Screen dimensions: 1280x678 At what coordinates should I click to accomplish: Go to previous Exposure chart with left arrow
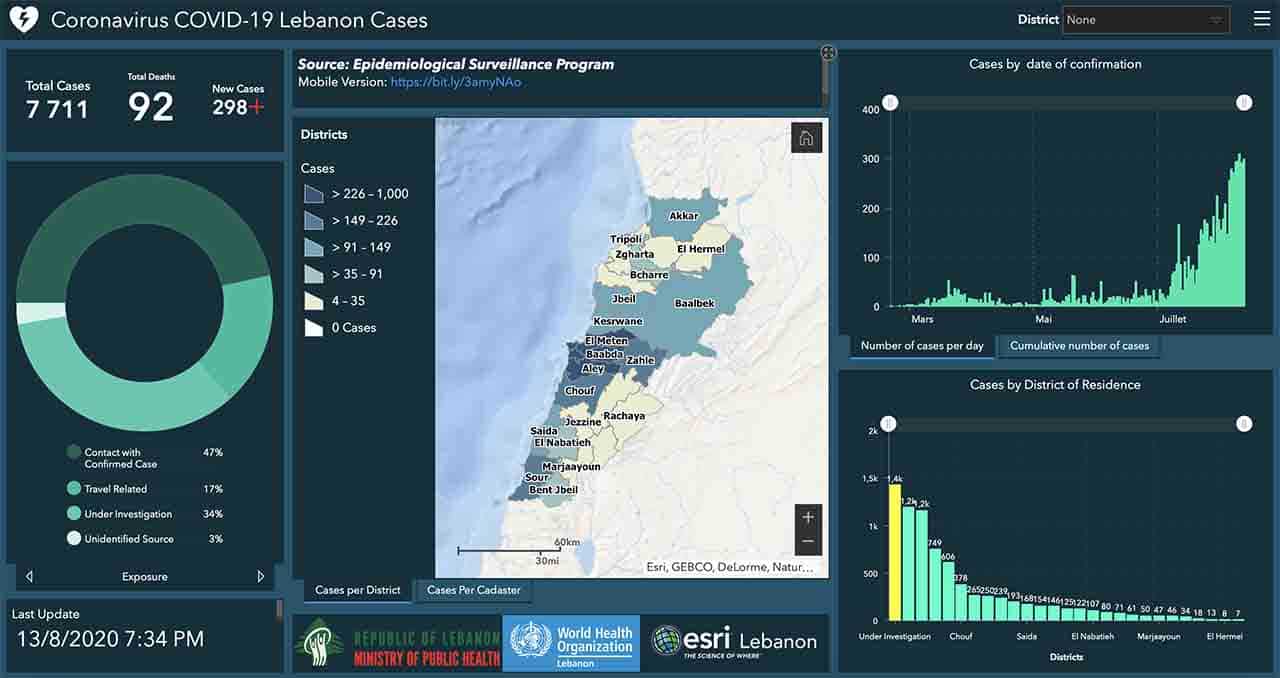29,576
